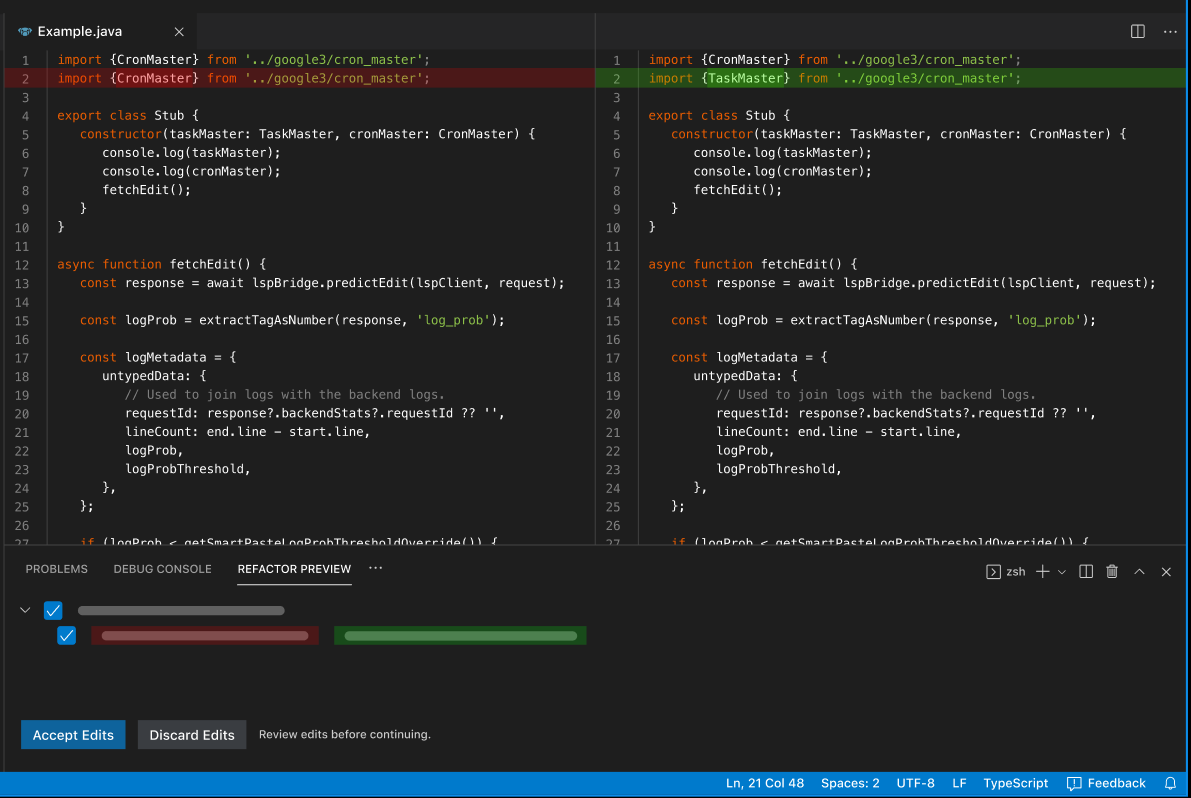Click the Accept Edits button
The height and width of the screenshot is (798, 1191).
pyautogui.click(x=73, y=734)
